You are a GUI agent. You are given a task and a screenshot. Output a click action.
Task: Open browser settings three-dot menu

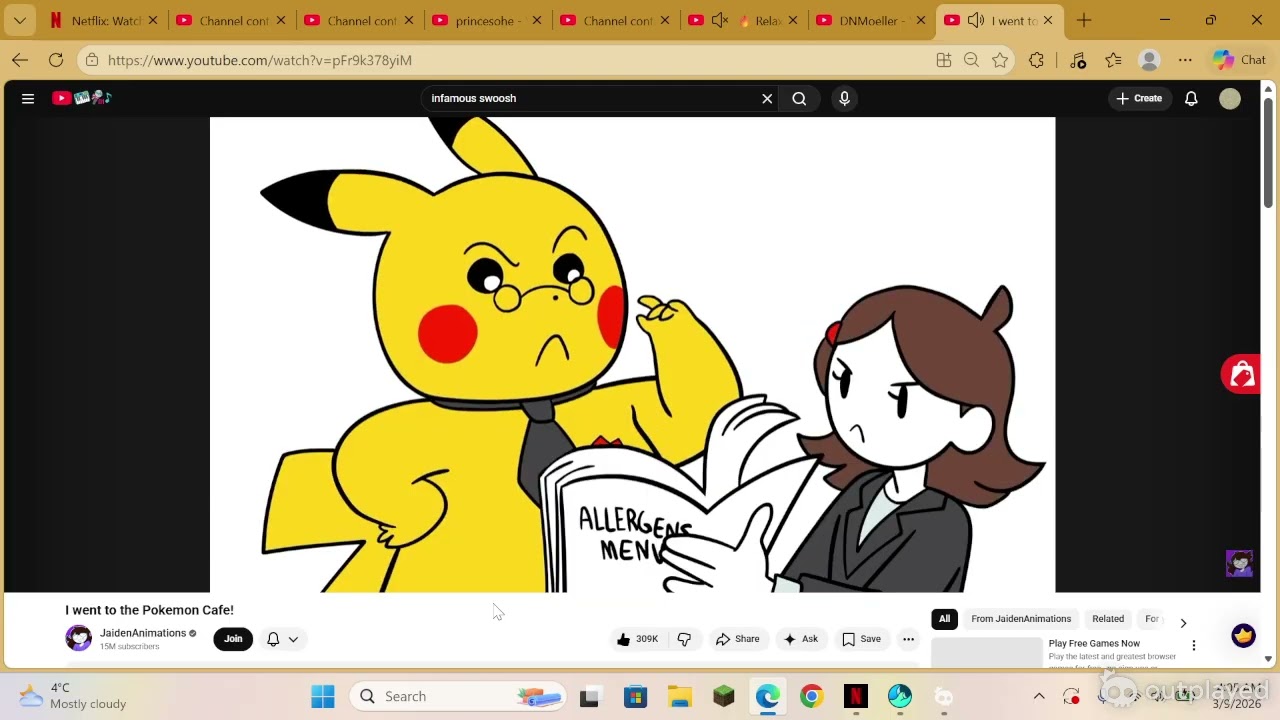click(1185, 60)
